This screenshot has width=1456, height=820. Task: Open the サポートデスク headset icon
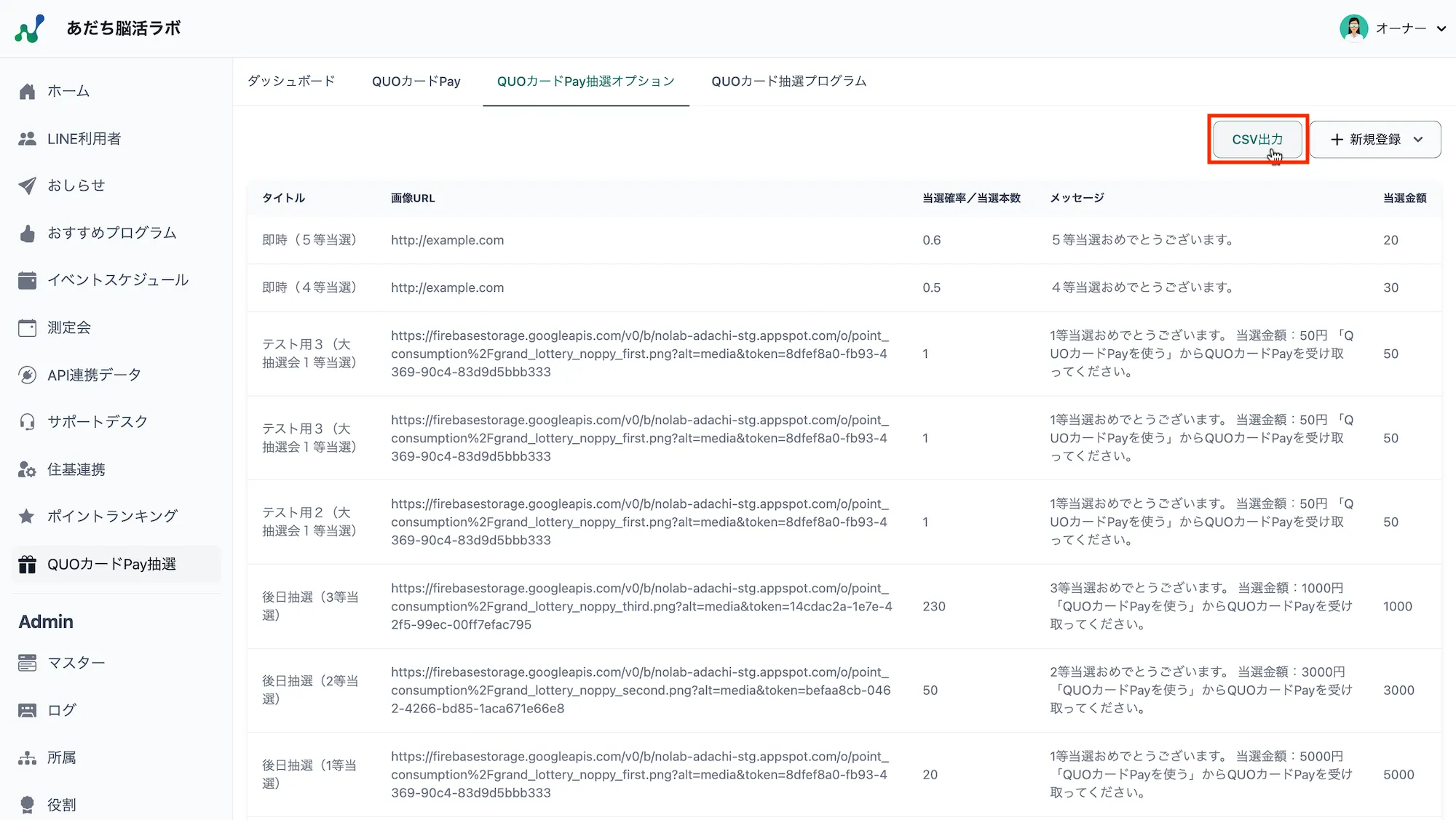pos(27,422)
